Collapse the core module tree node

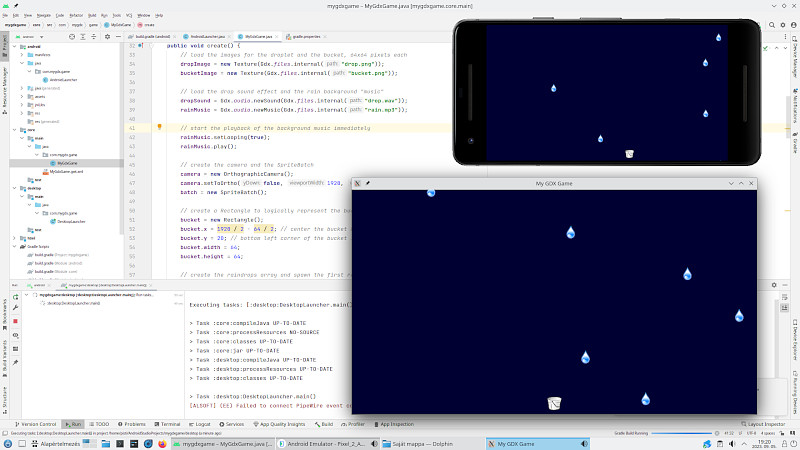(14, 130)
